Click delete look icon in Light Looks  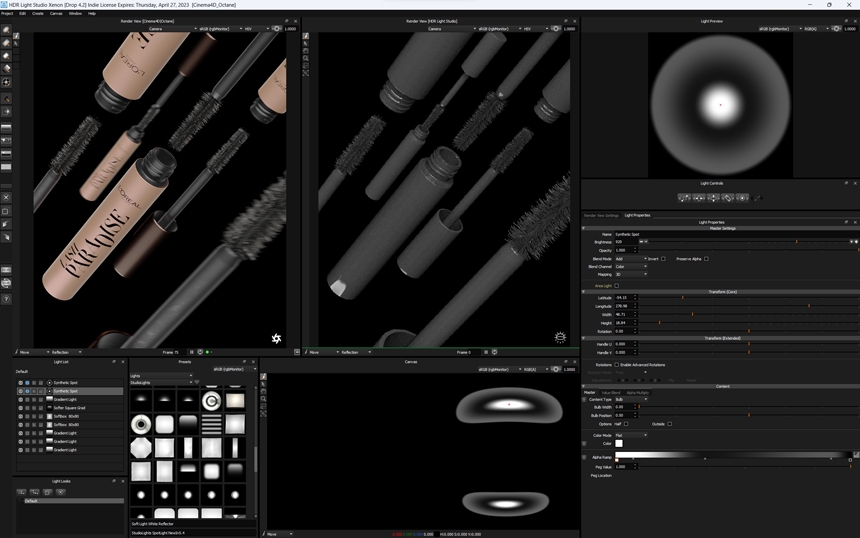pyautogui.click(x=61, y=492)
